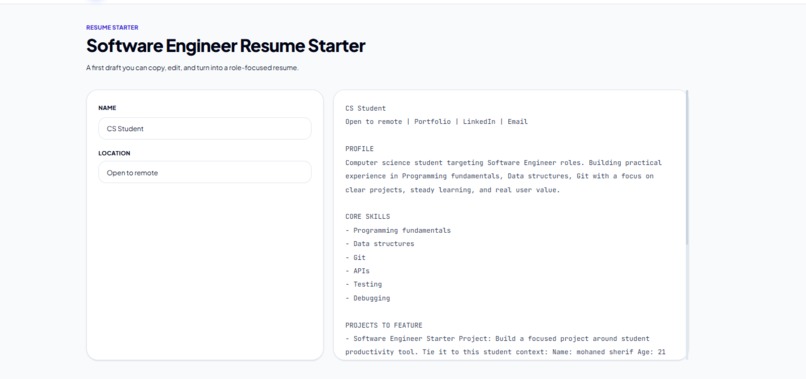Click the 'NAME' field label

107,108
